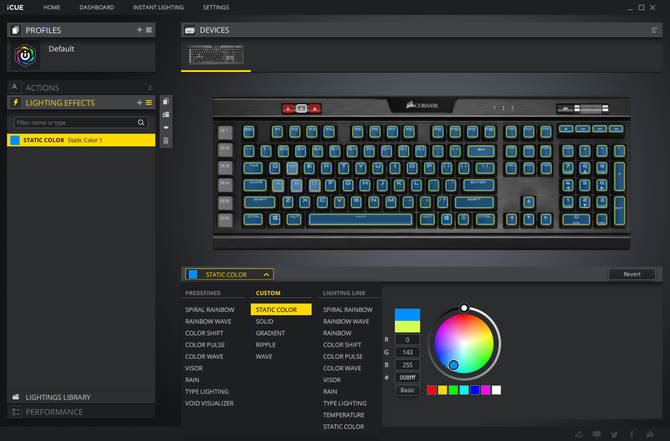
Task: Open the Twitter icon in the footer
Action: point(614,434)
